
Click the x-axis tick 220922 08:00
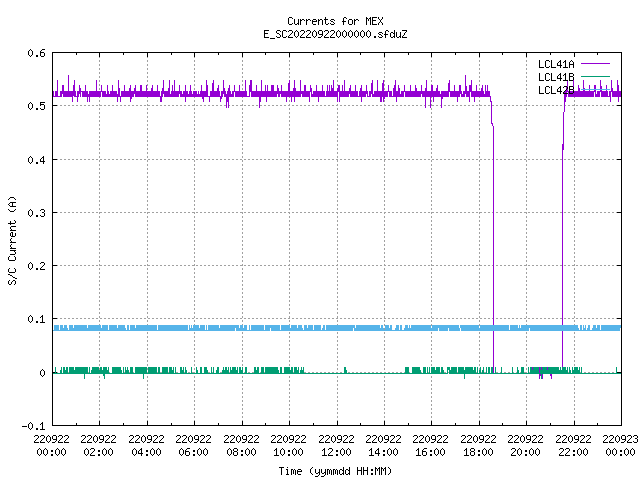tap(241, 445)
